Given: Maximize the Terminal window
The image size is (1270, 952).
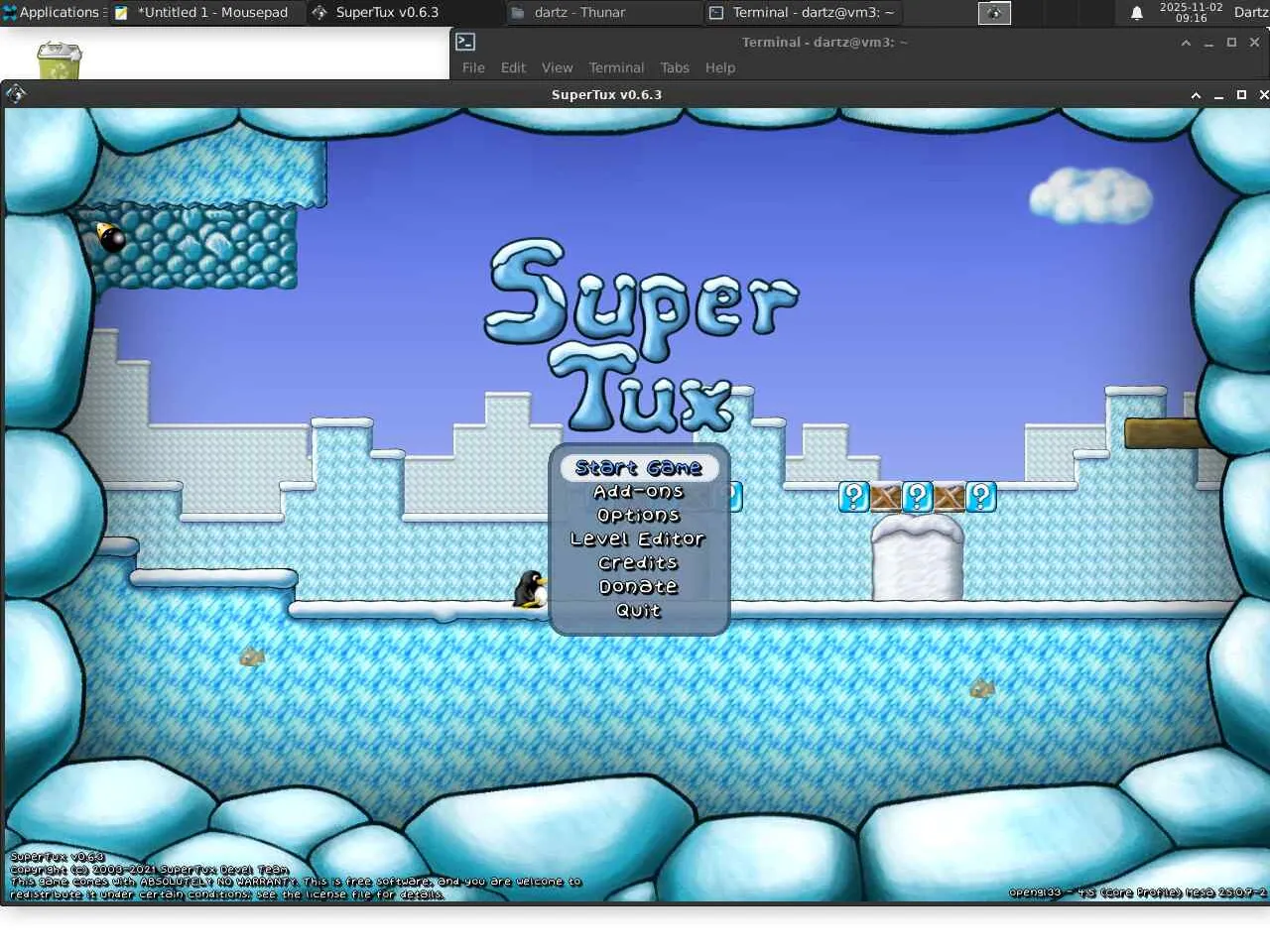Looking at the screenshot, I should [1231, 43].
